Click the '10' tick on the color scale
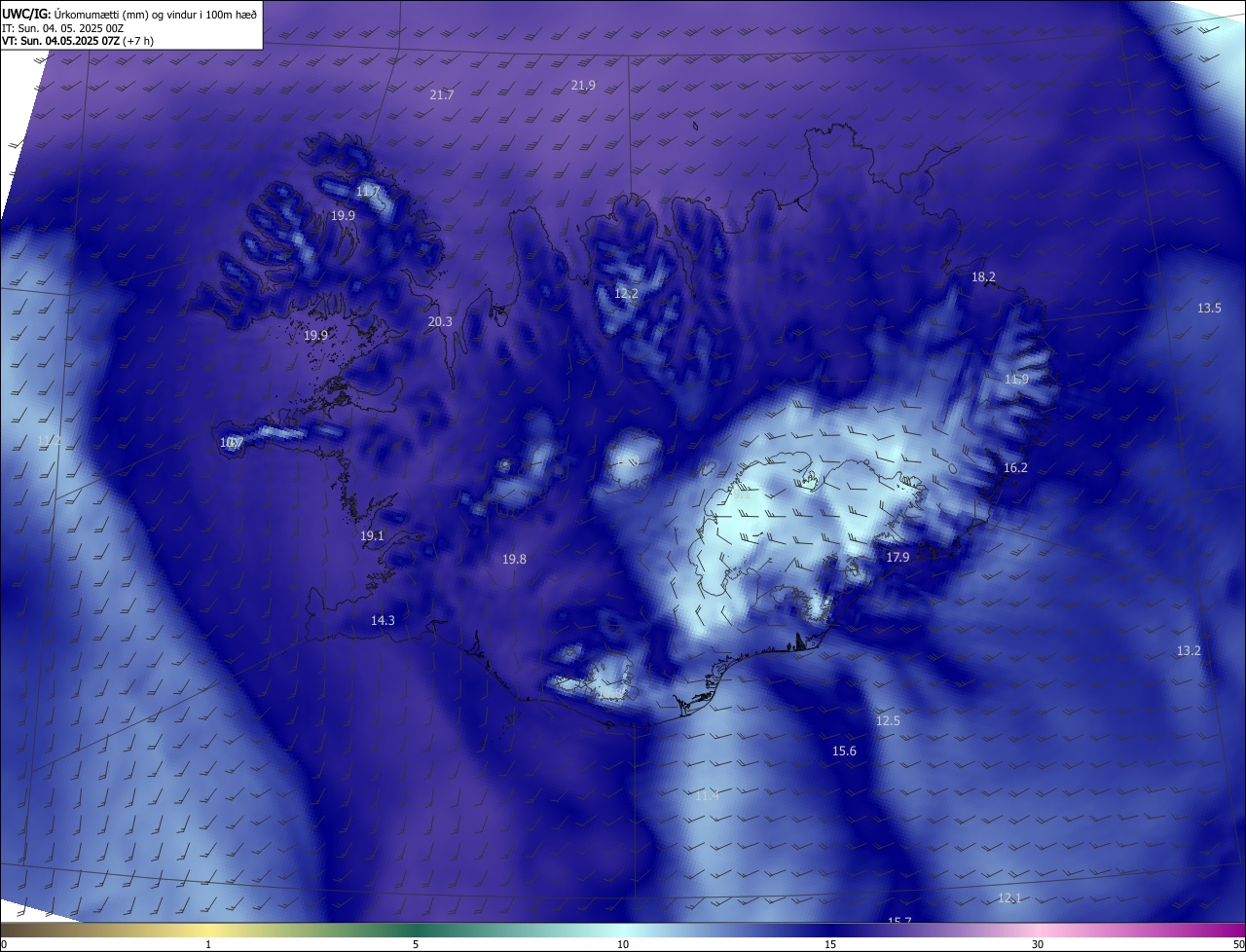The image size is (1246, 952). [623, 945]
